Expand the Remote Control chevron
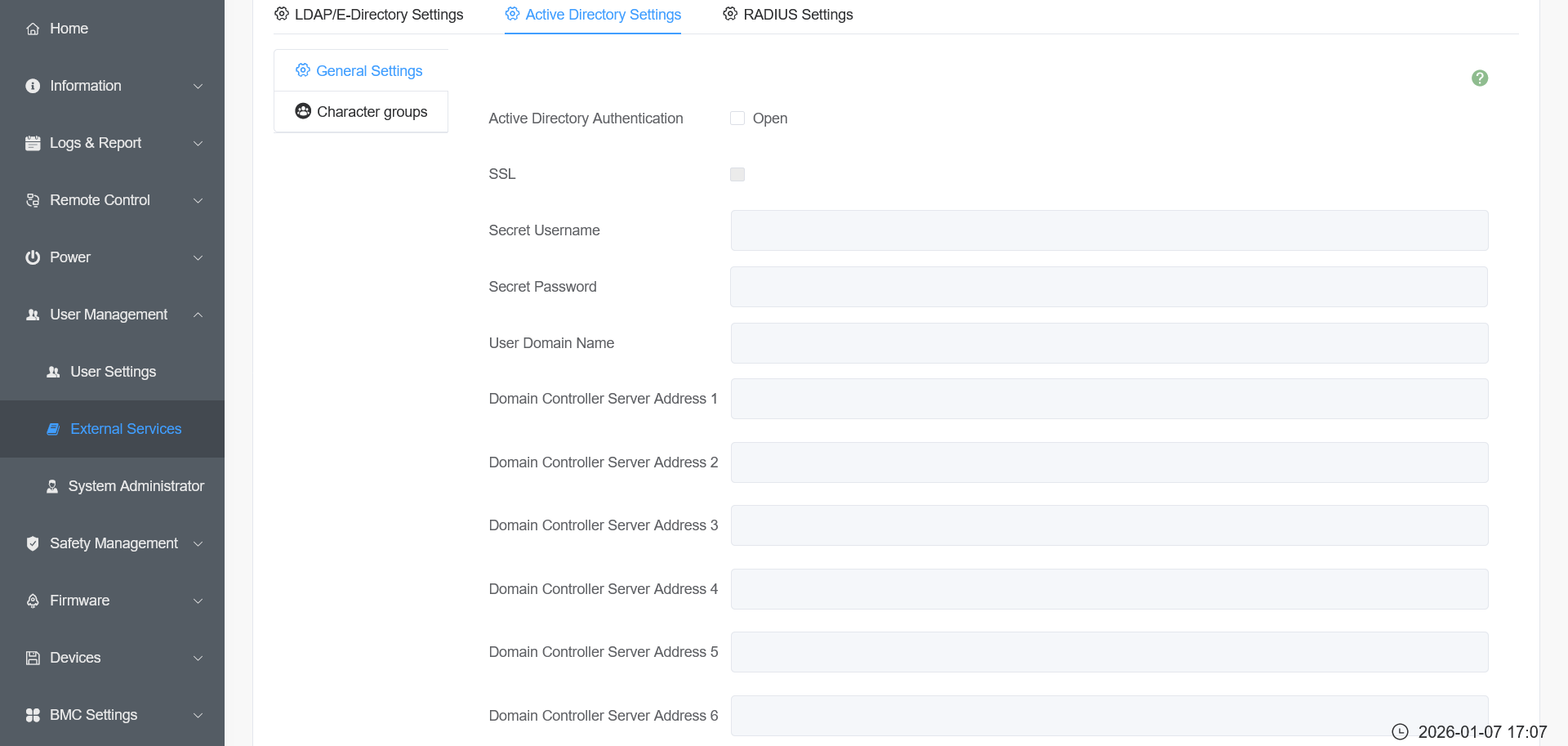1568x746 pixels. pyautogui.click(x=198, y=200)
